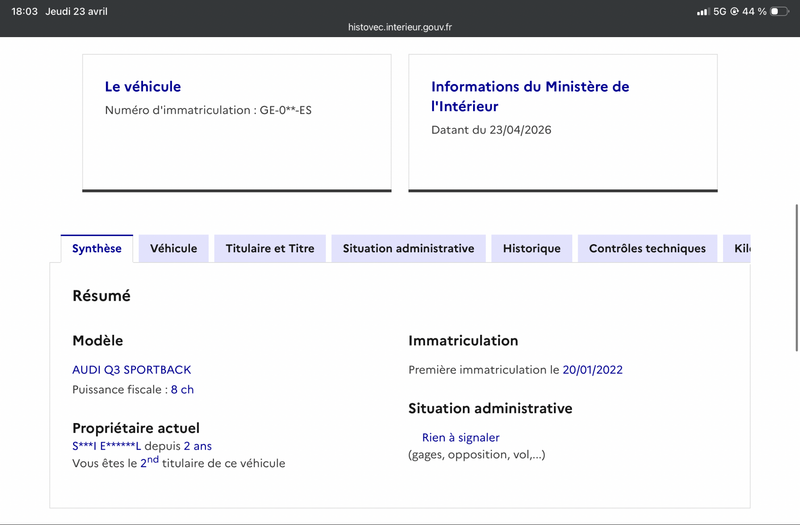Click the first registration date 20/01/2022
800x525 pixels.
tap(592, 370)
